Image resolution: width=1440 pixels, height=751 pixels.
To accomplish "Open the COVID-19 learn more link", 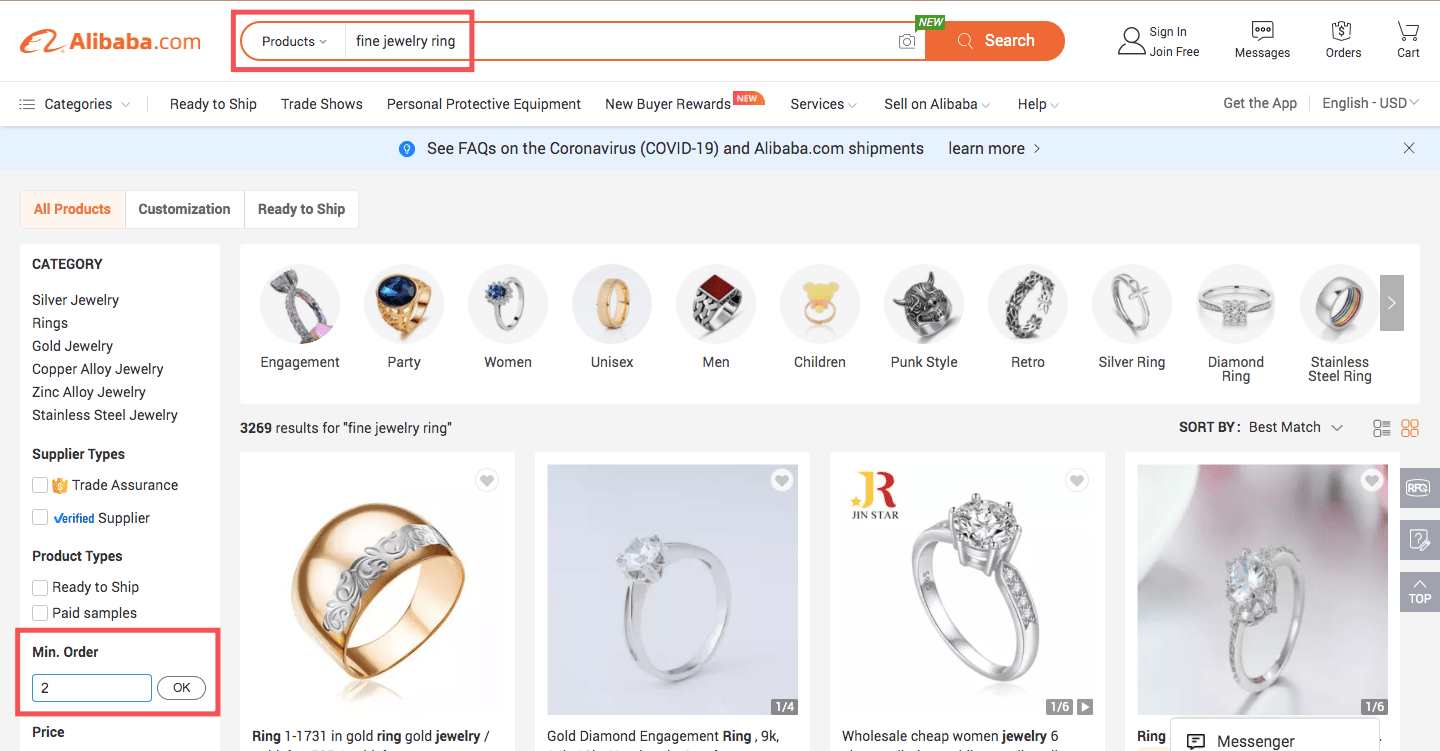I will point(986,148).
